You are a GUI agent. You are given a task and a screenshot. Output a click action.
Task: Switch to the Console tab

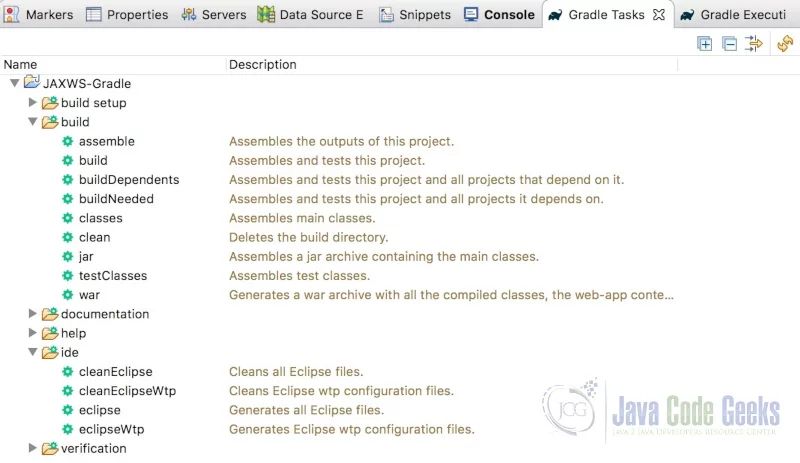click(508, 15)
